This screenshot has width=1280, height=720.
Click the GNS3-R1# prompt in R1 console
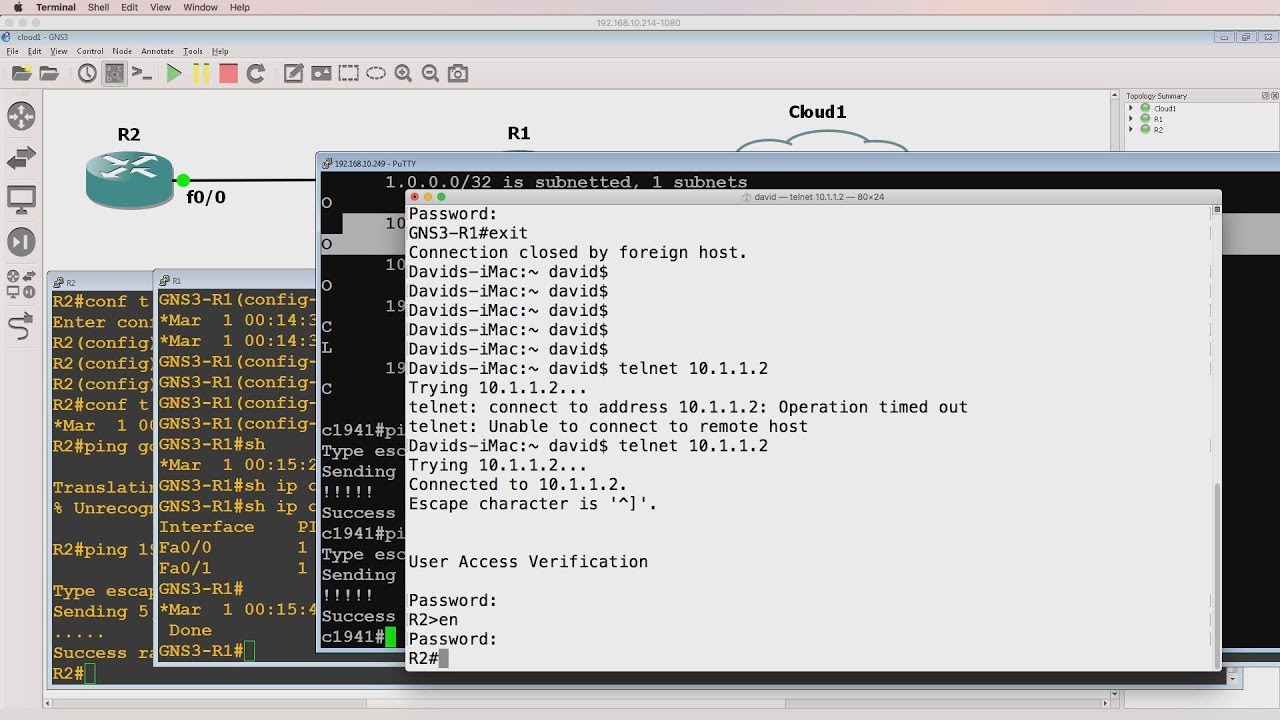click(200, 651)
